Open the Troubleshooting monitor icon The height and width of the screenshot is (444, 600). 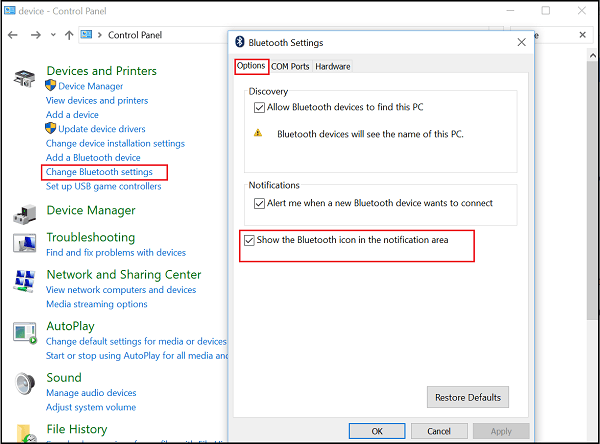click(24, 243)
